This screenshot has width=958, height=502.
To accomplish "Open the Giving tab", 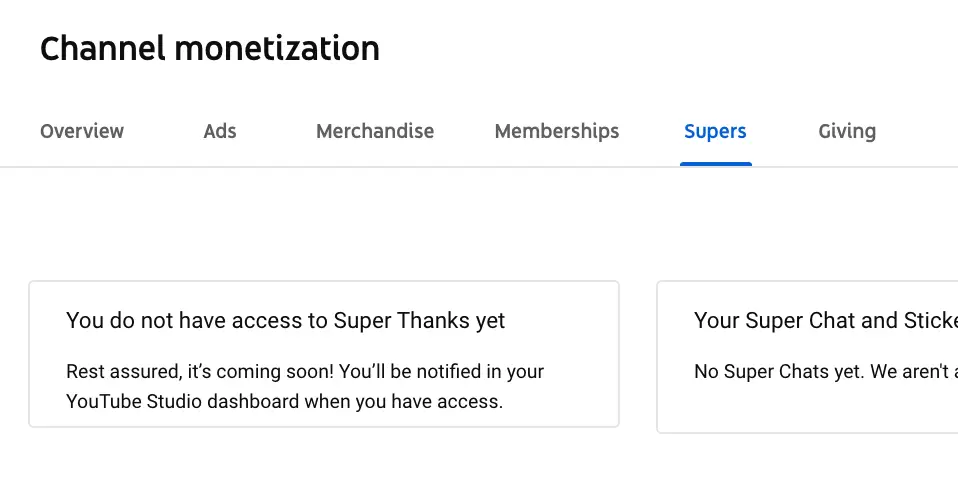I will point(847,131).
